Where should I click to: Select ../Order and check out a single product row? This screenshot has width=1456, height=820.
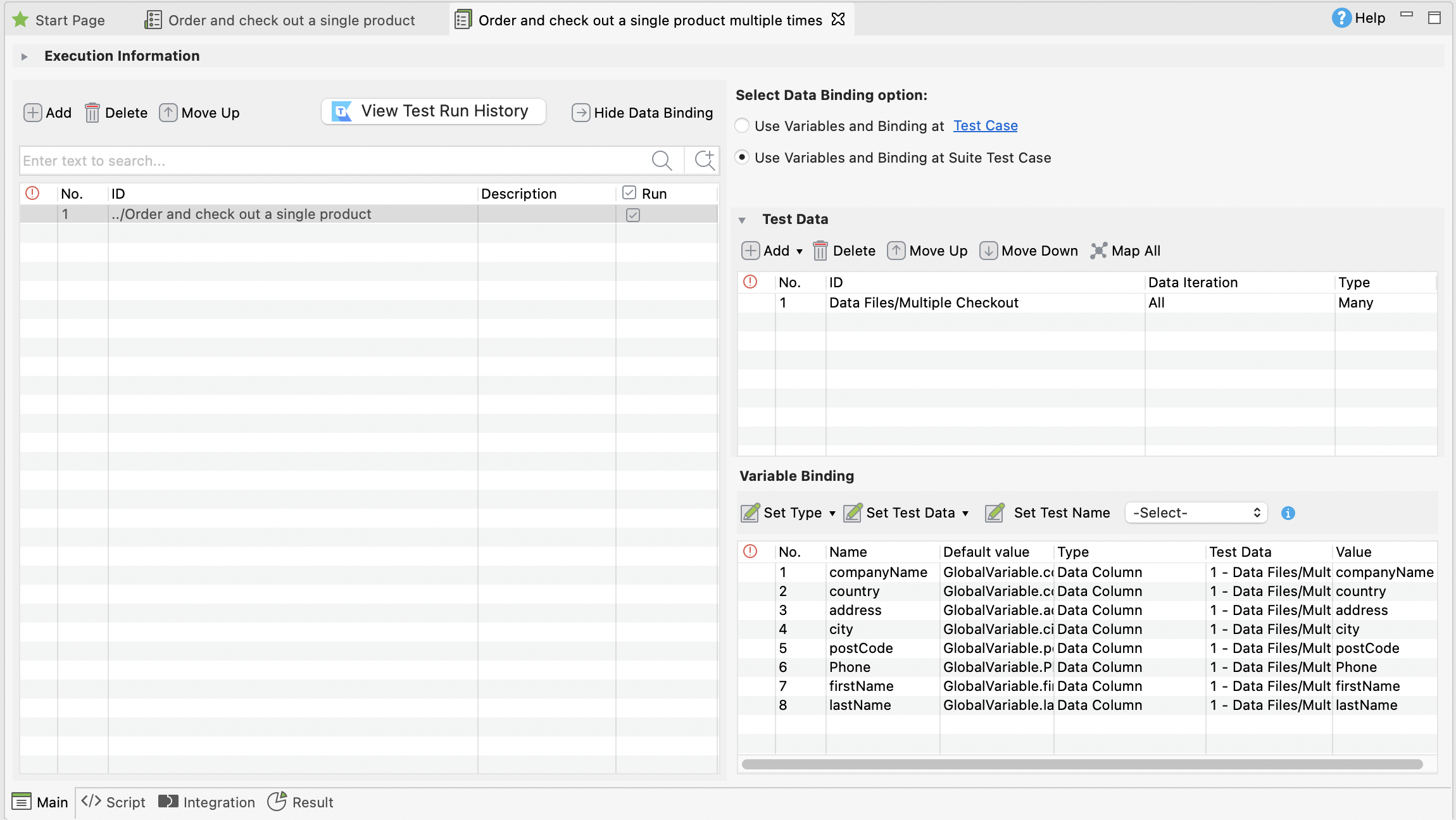point(369,214)
